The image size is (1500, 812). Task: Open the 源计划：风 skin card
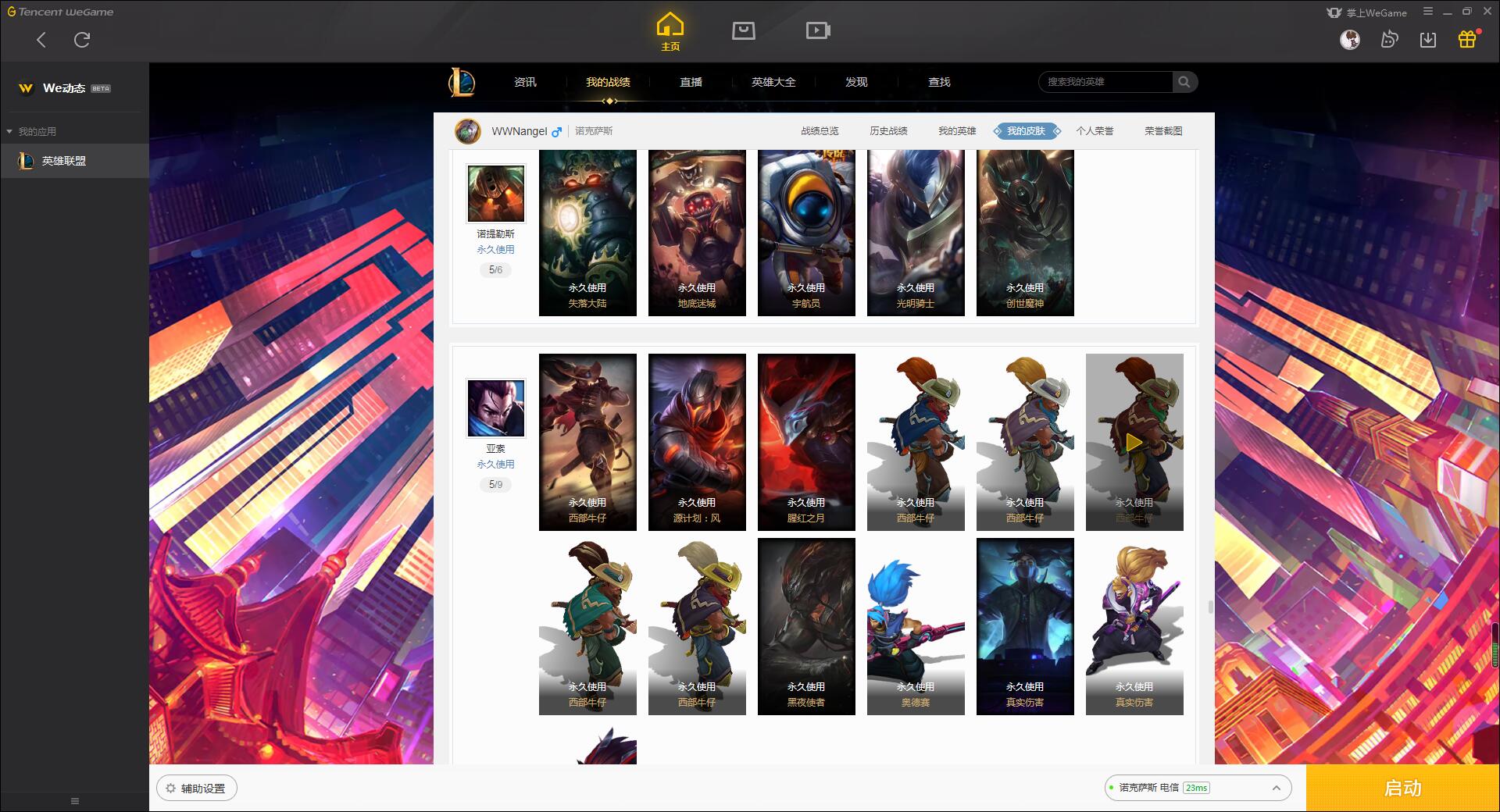[697, 442]
